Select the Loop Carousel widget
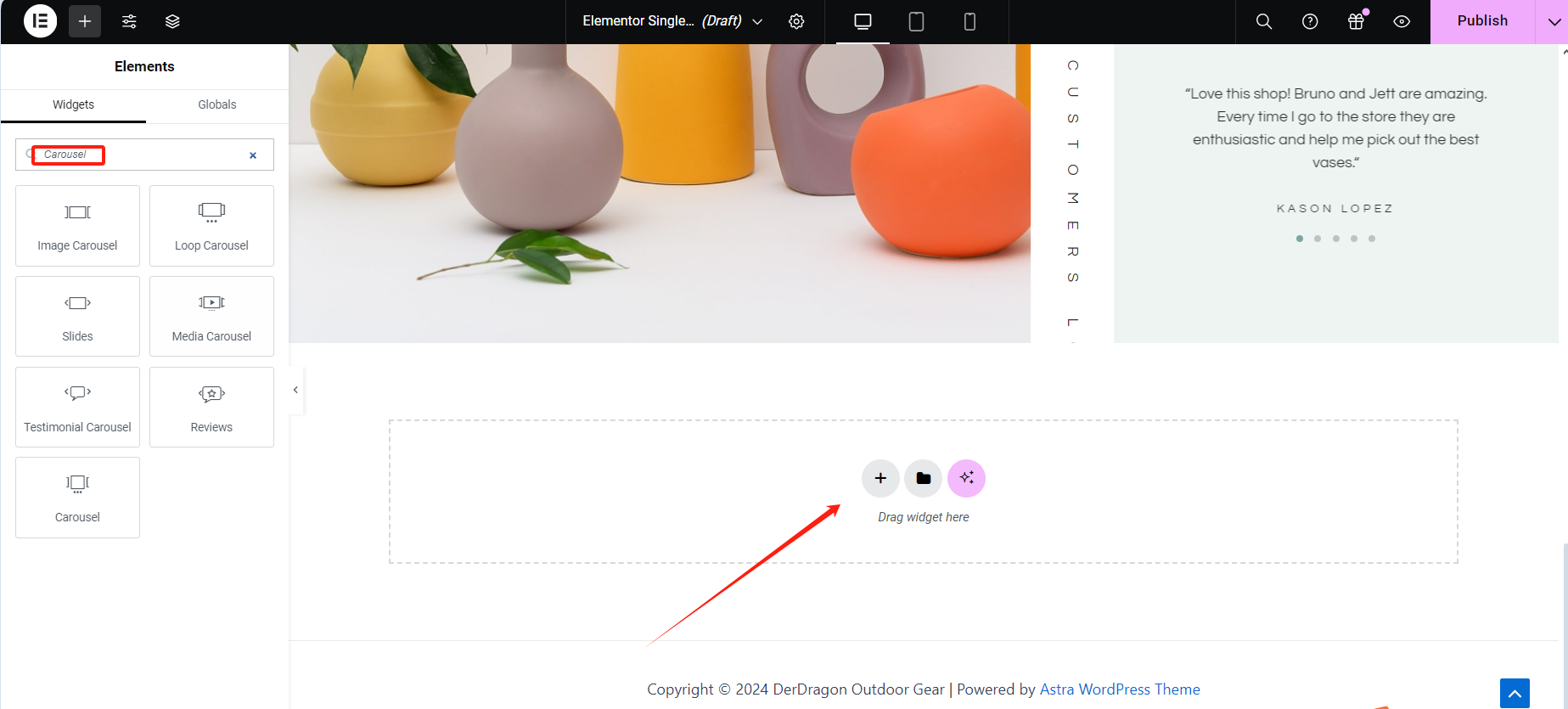The width and height of the screenshot is (1568, 709). coord(211,226)
